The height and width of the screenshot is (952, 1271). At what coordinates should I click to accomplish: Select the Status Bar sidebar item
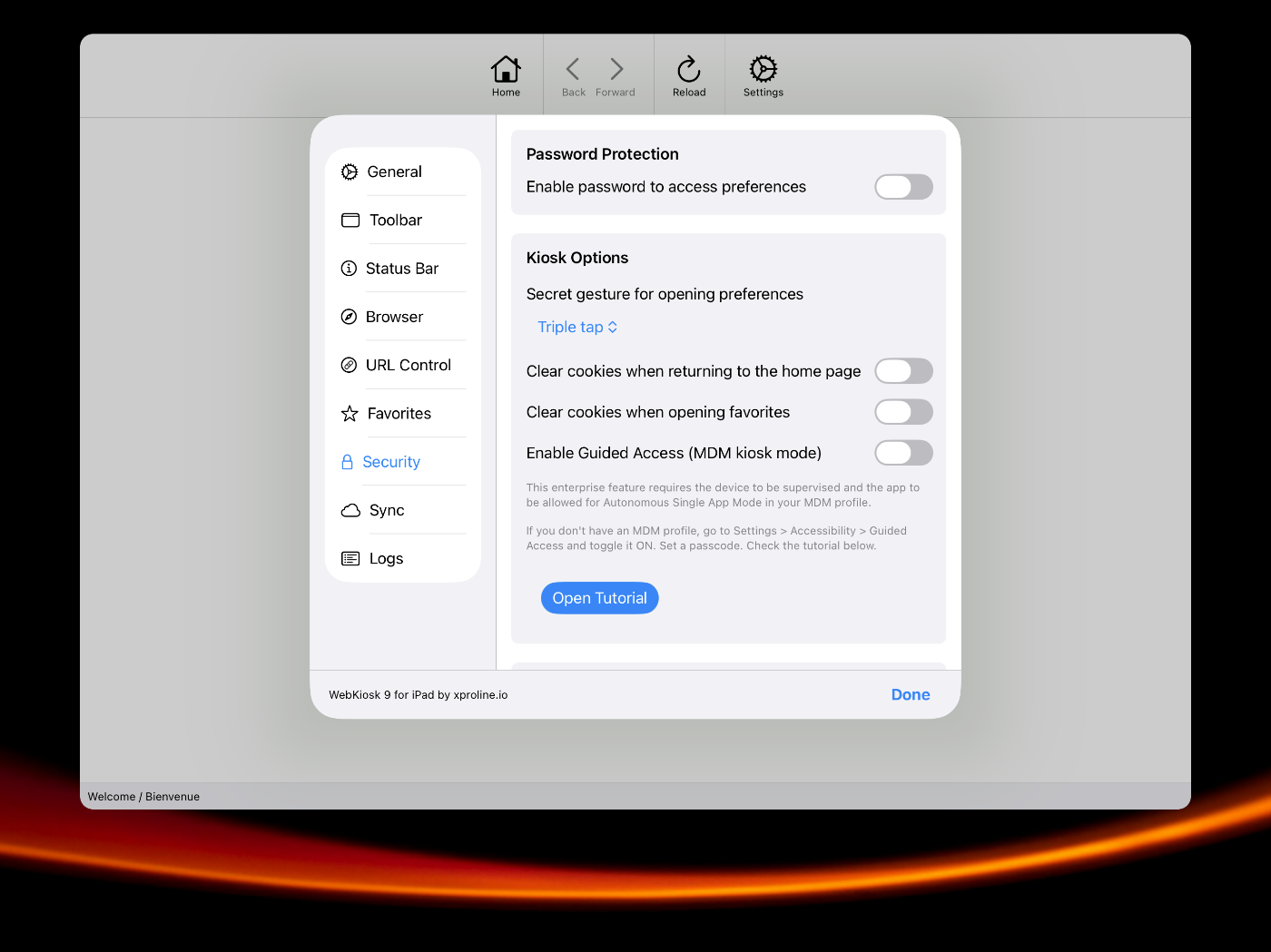[401, 269]
